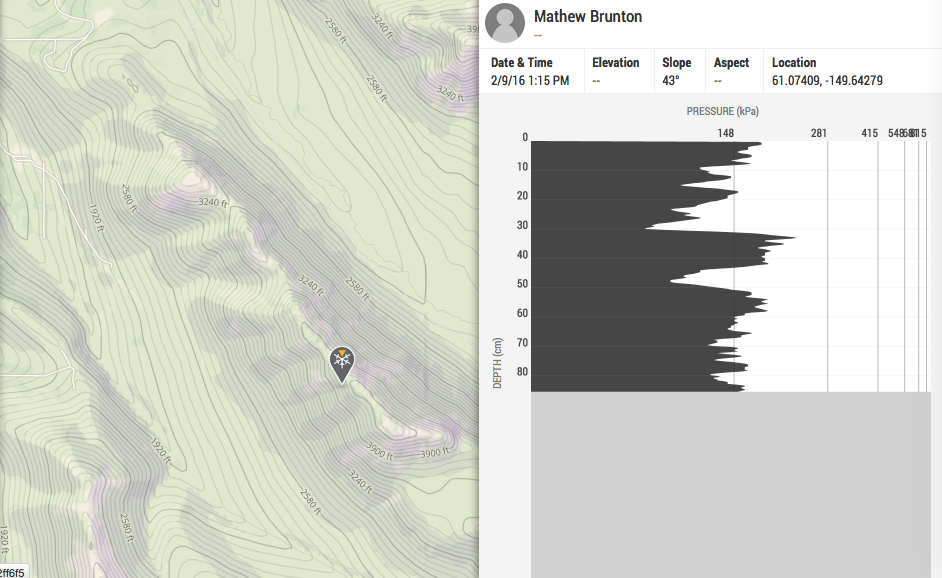Select the 30 depth axis label
Viewport: 942px width, 578px height.
pyautogui.click(x=523, y=225)
